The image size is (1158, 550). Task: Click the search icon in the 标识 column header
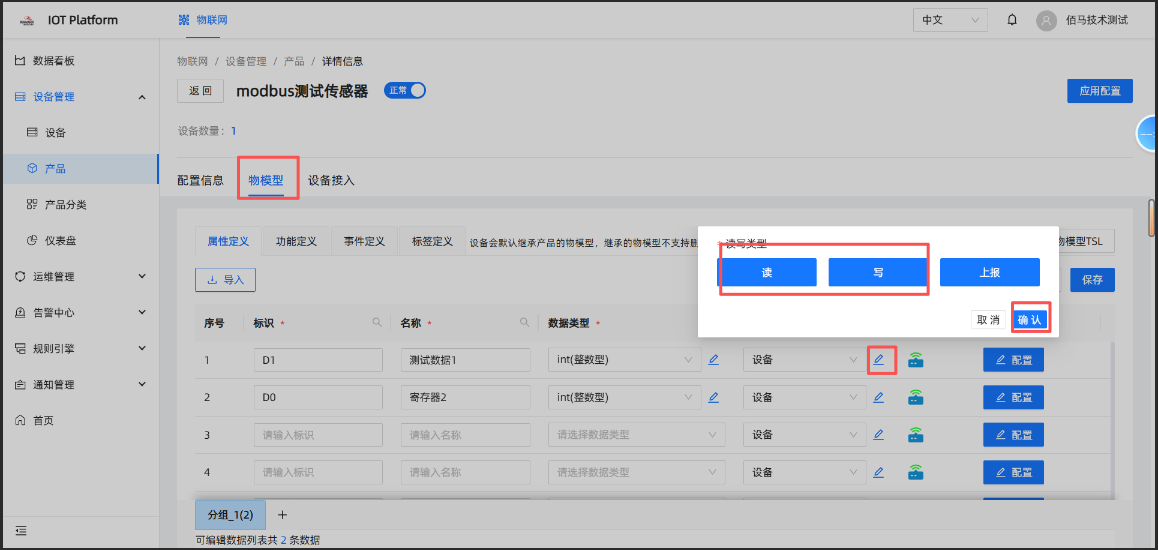pos(377,323)
